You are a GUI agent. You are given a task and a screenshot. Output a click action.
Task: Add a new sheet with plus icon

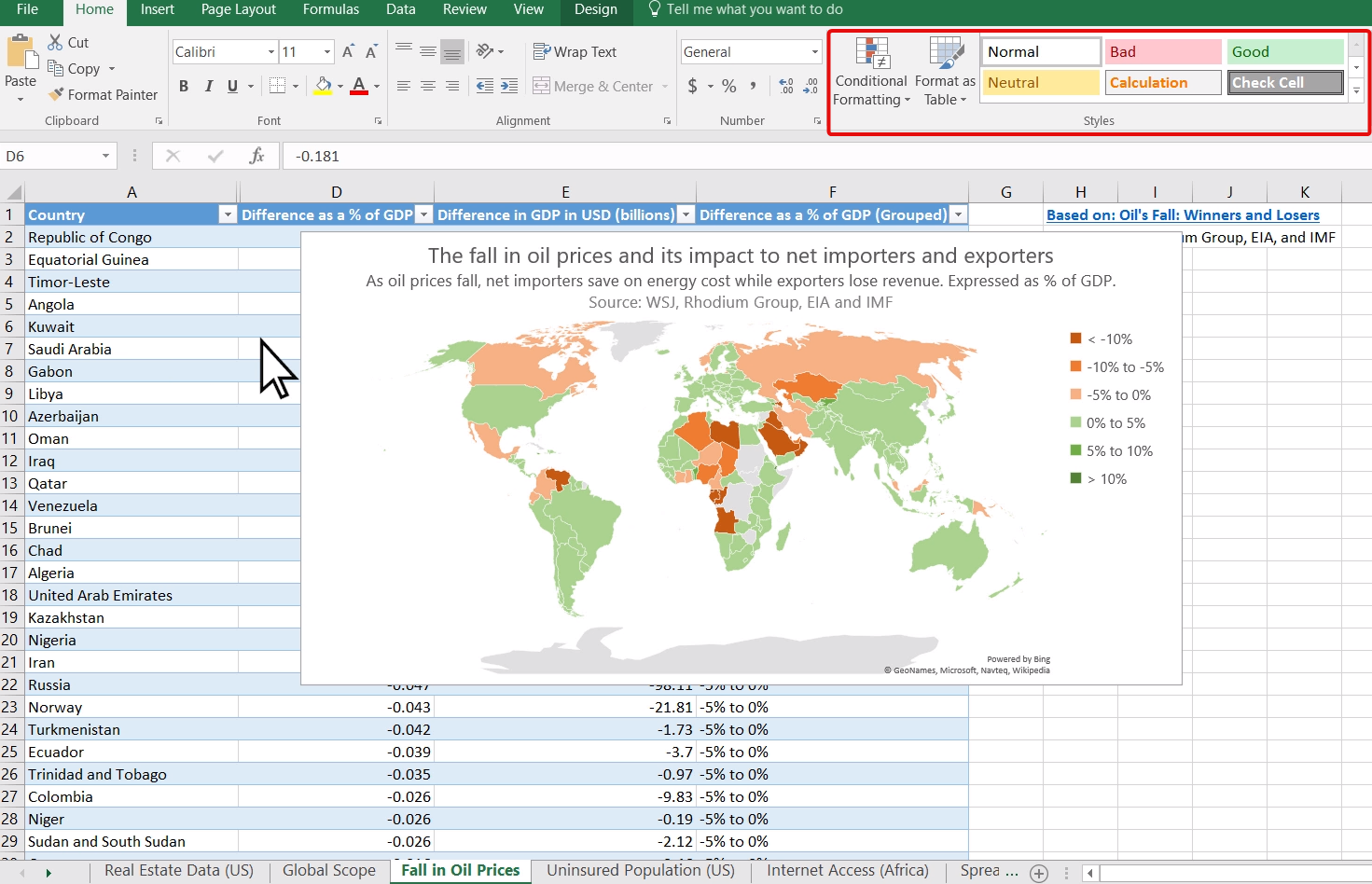click(1039, 872)
